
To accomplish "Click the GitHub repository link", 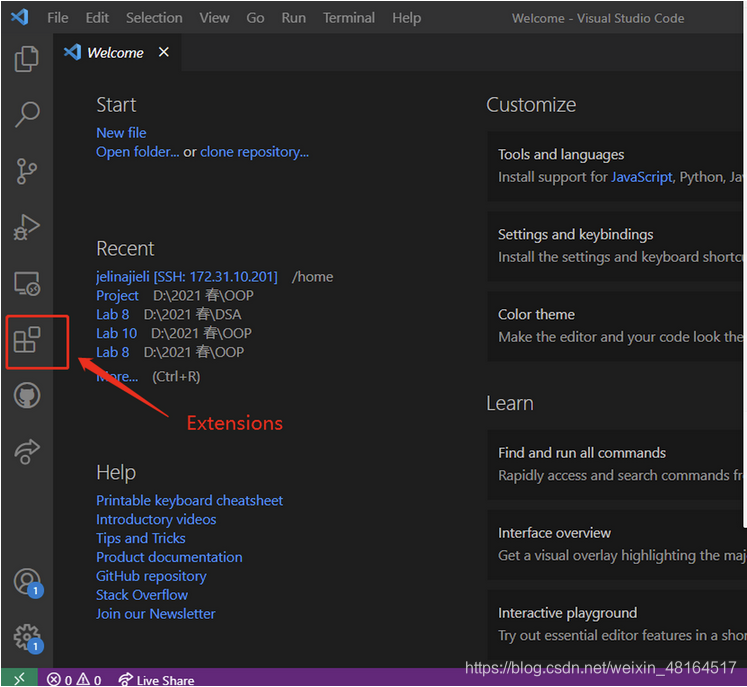I will click(151, 576).
